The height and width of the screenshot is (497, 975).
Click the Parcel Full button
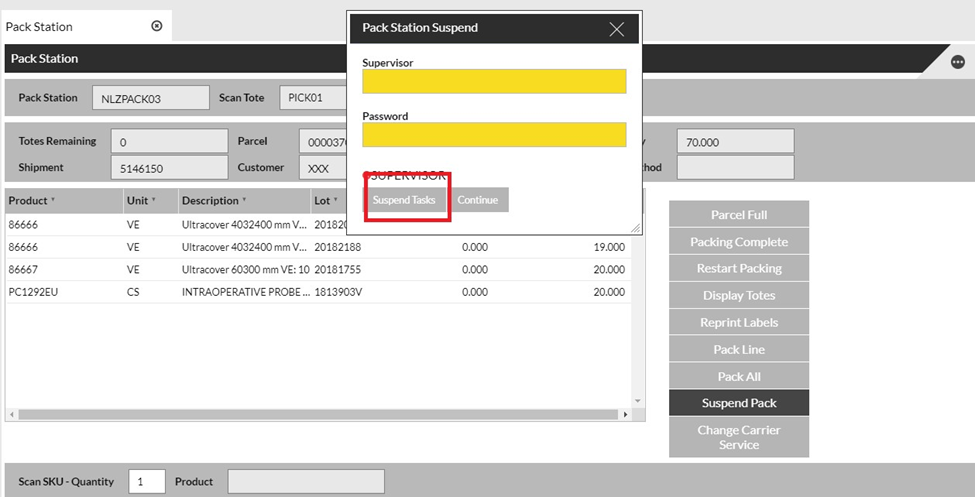738,215
